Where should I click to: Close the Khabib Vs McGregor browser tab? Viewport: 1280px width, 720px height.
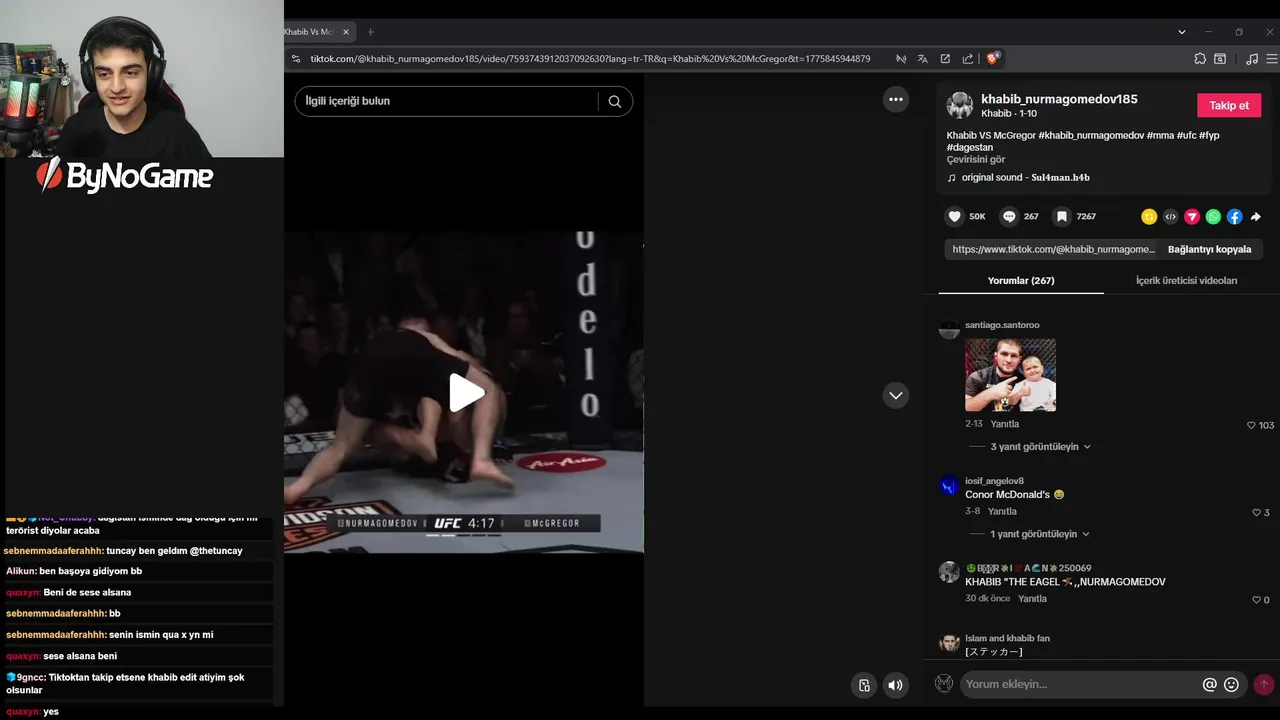point(347,32)
